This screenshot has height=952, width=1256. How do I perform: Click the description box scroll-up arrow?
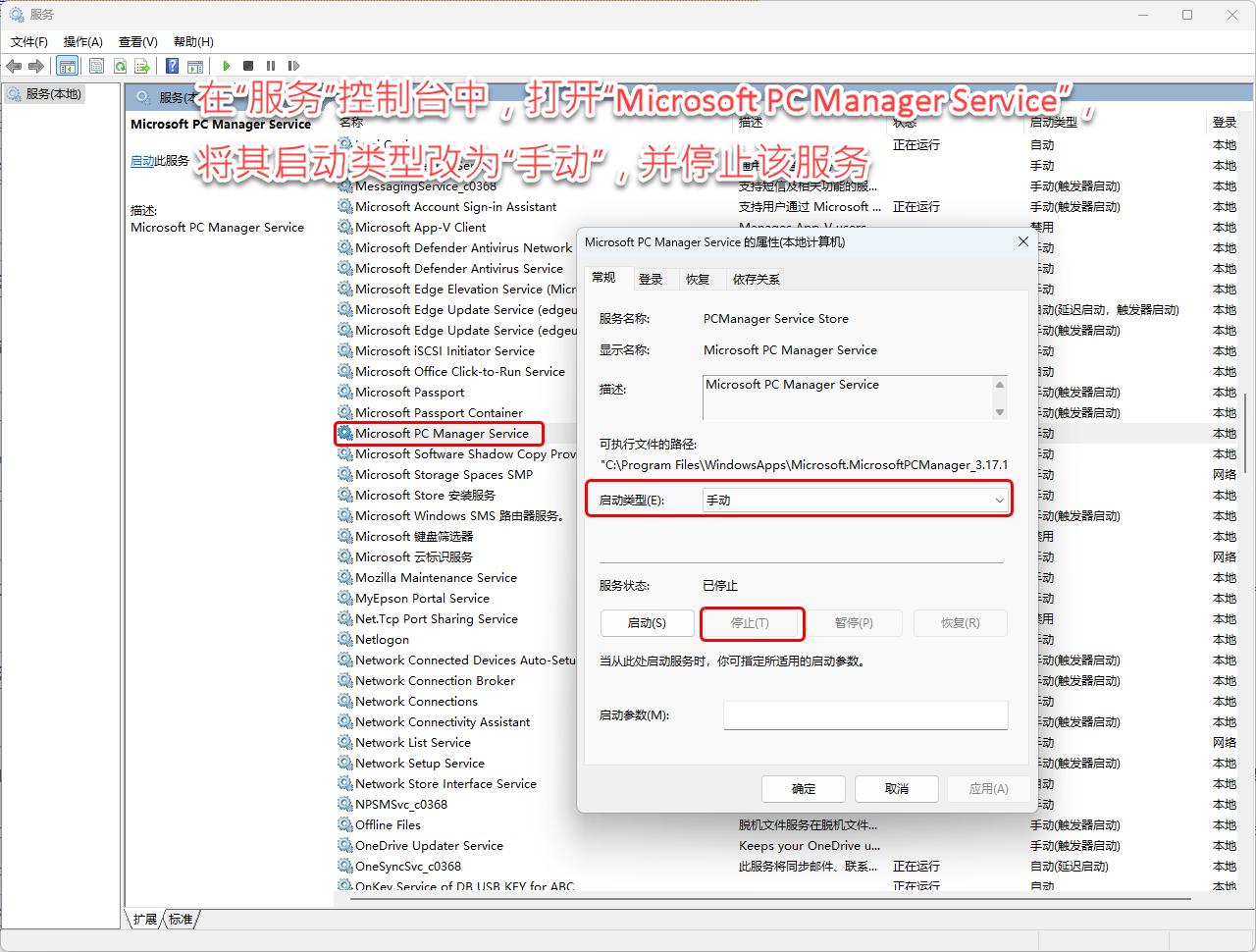1000,384
